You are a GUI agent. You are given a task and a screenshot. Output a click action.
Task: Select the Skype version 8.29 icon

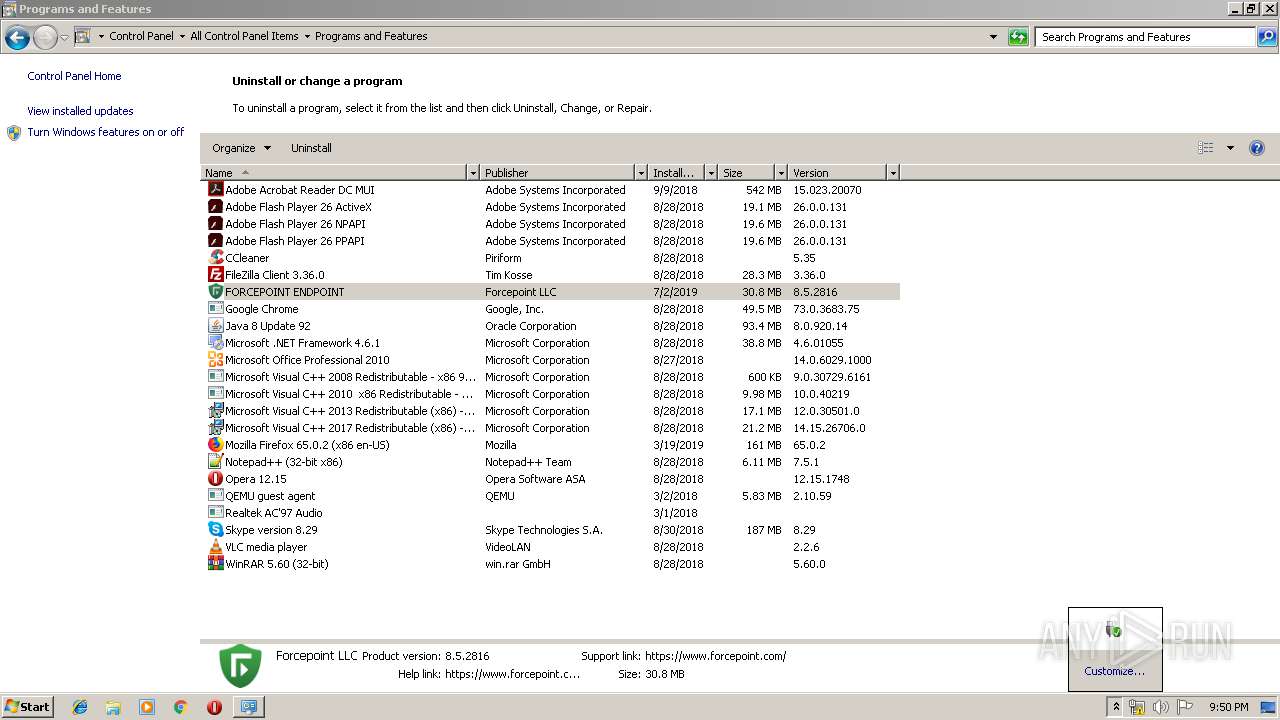[x=215, y=529]
